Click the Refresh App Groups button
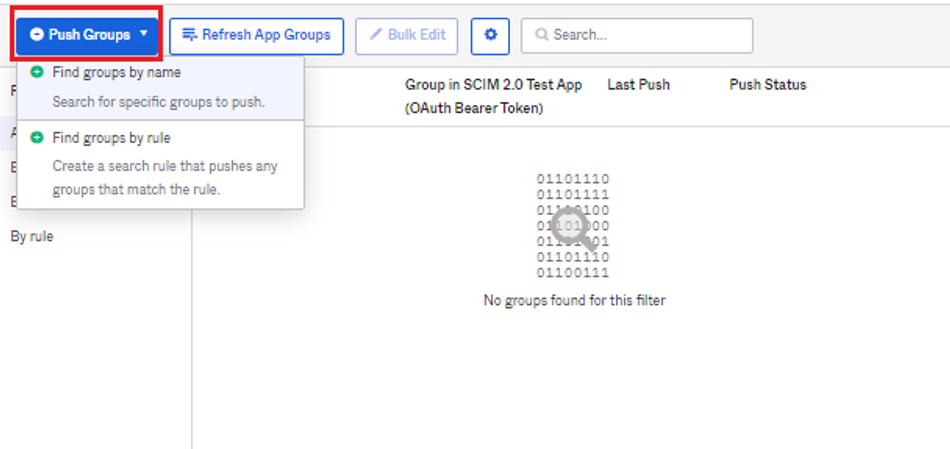 pos(257,35)
